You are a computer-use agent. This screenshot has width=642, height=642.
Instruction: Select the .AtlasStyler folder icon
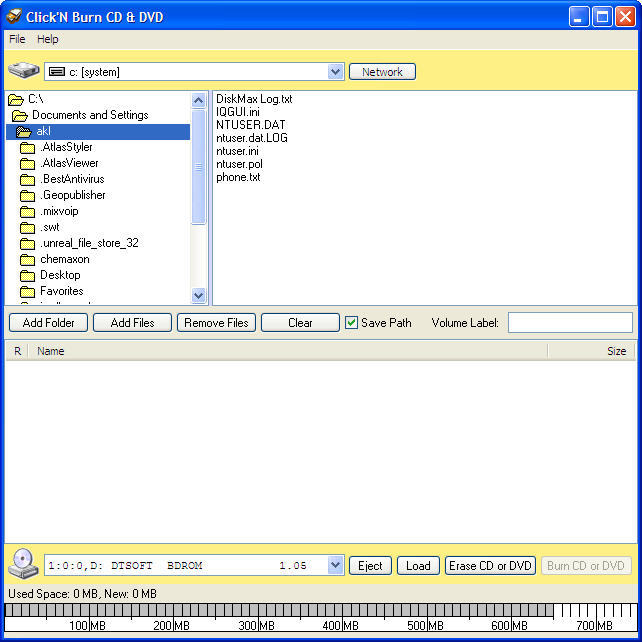pyautogui.click(x=27, y=147)
